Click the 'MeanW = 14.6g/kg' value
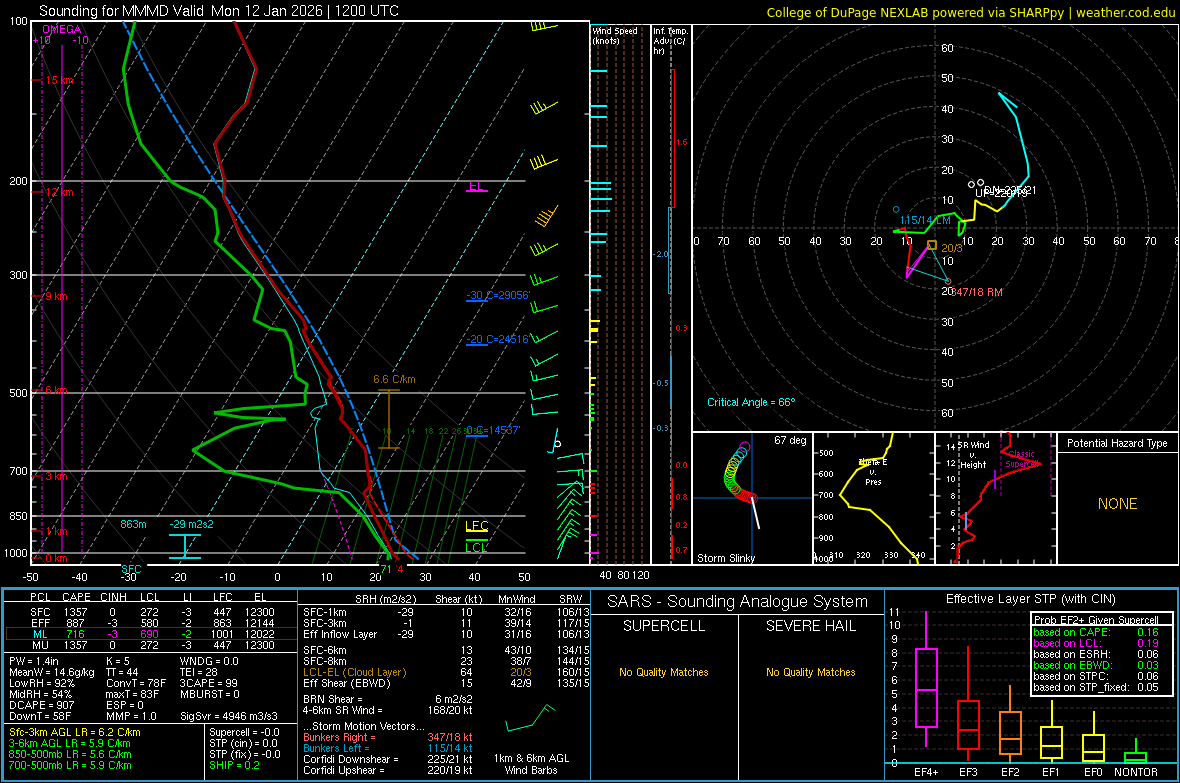Screen dimensions: 1180x783 [52, 672]
